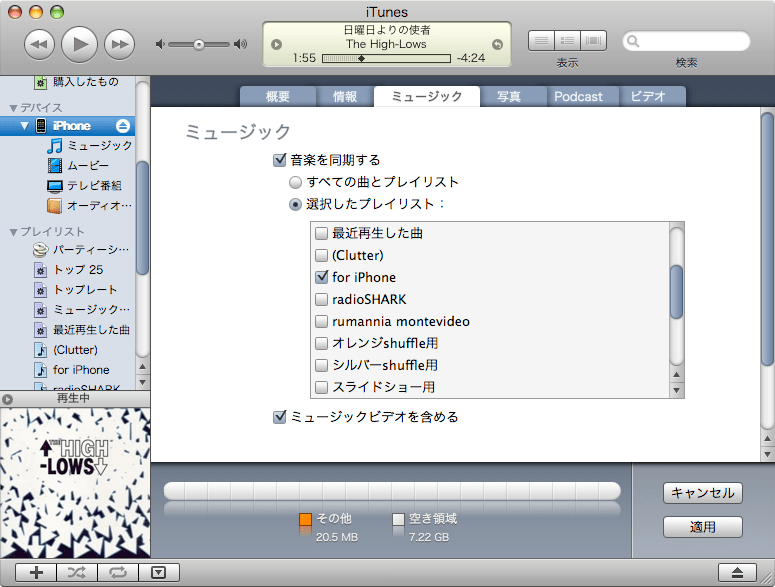Click the search field
The width and height of the screenshot is (775, 587).
[686, 41]
